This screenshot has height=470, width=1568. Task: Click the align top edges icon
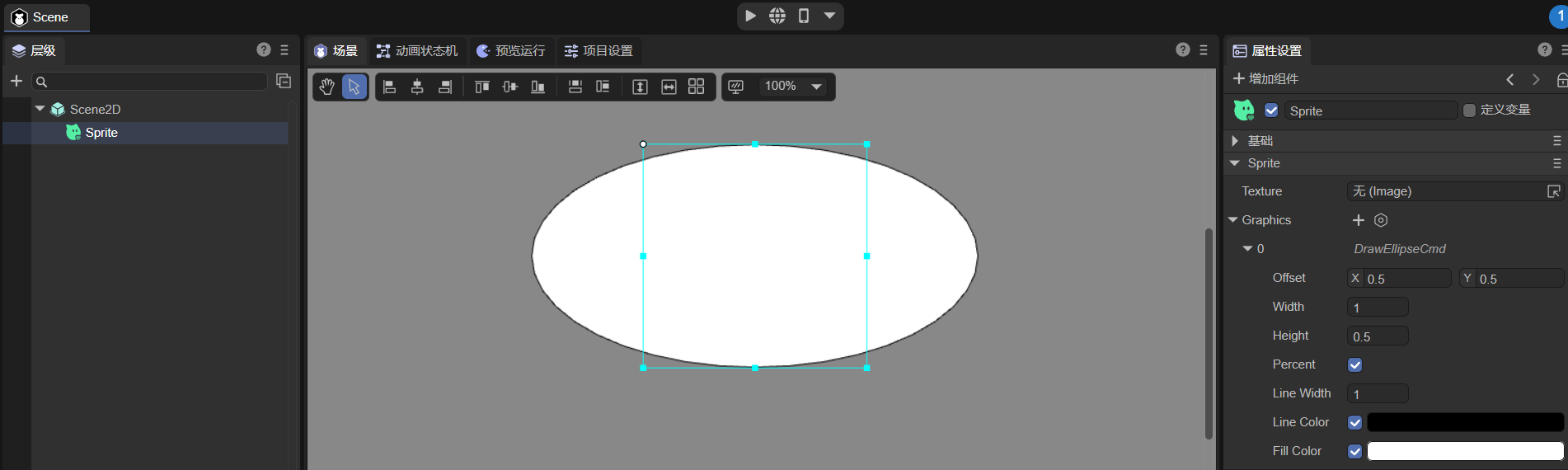coord(482,87)
